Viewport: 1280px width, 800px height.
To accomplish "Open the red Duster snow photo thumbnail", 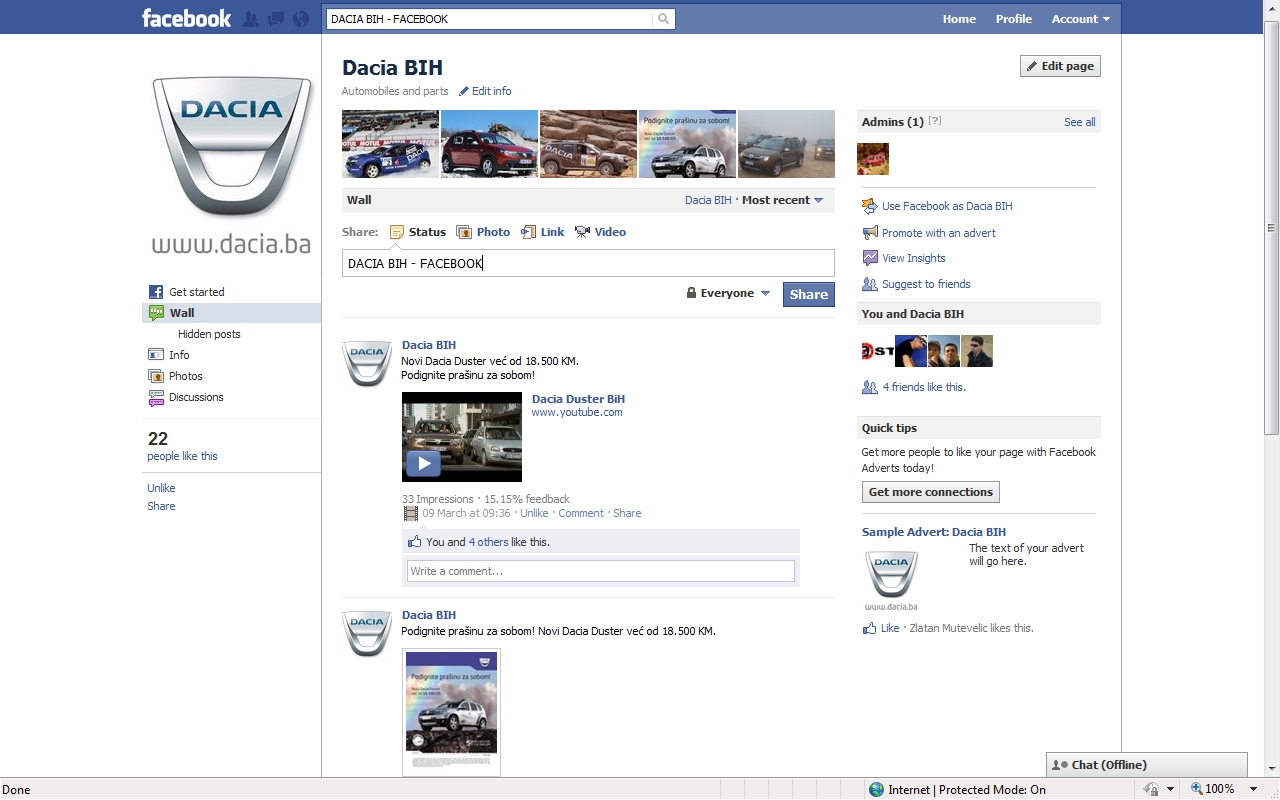I will [489, 144].
